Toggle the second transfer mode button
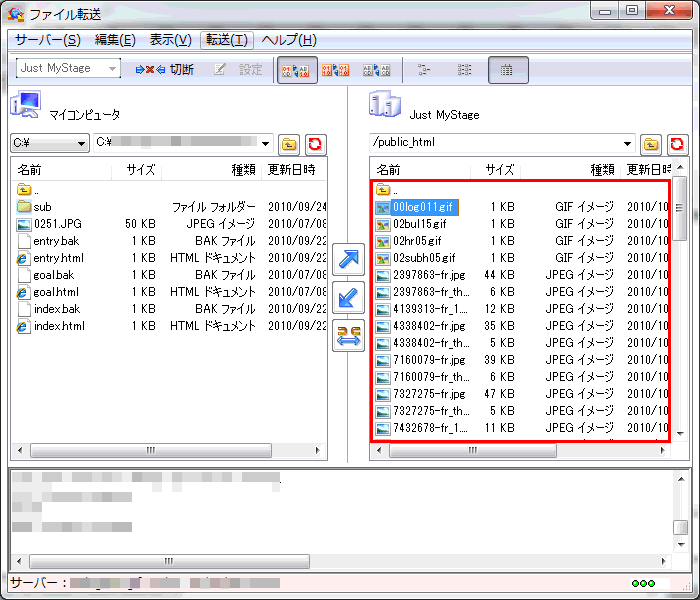This screenshot has height=600, width=700. tap(336, 70)
